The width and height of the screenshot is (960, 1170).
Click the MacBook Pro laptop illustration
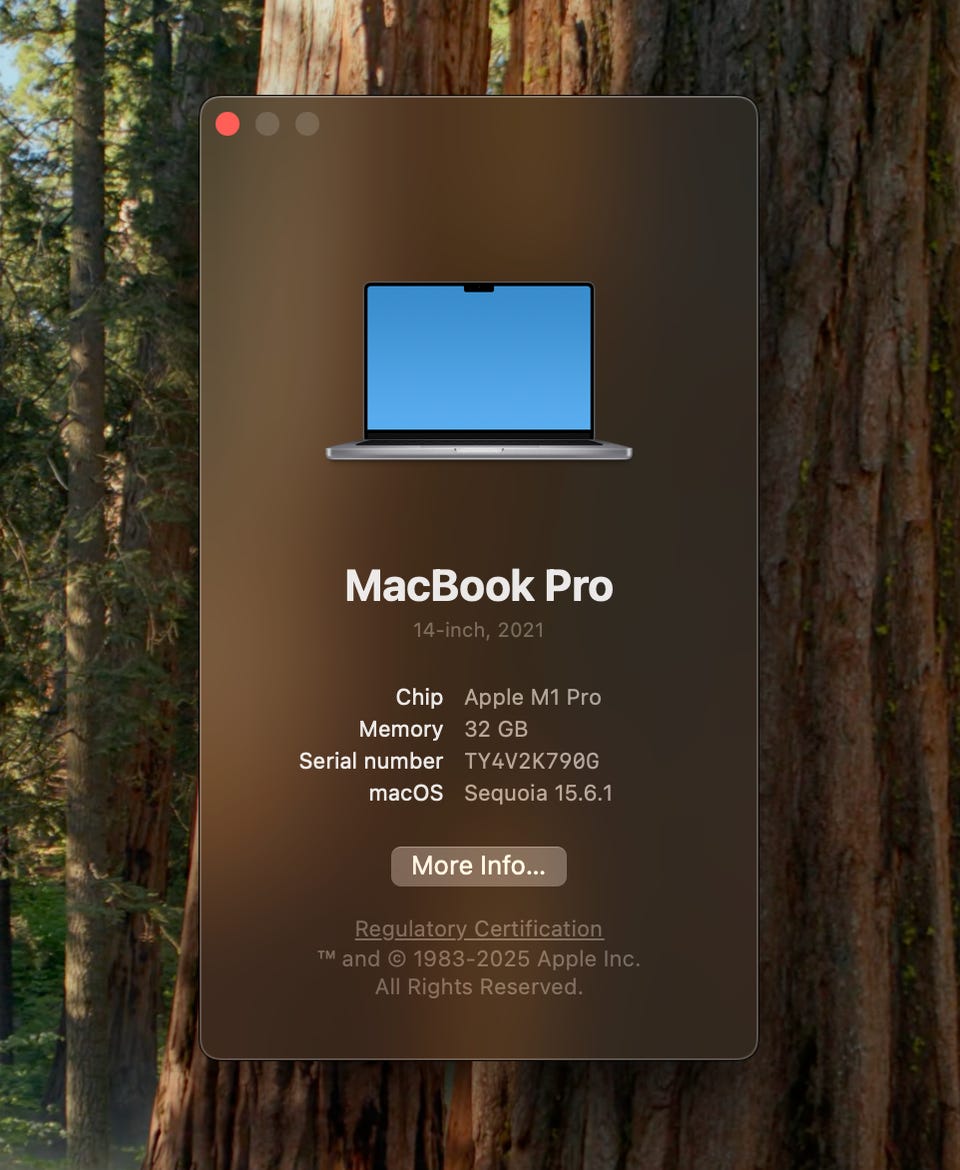479,371
